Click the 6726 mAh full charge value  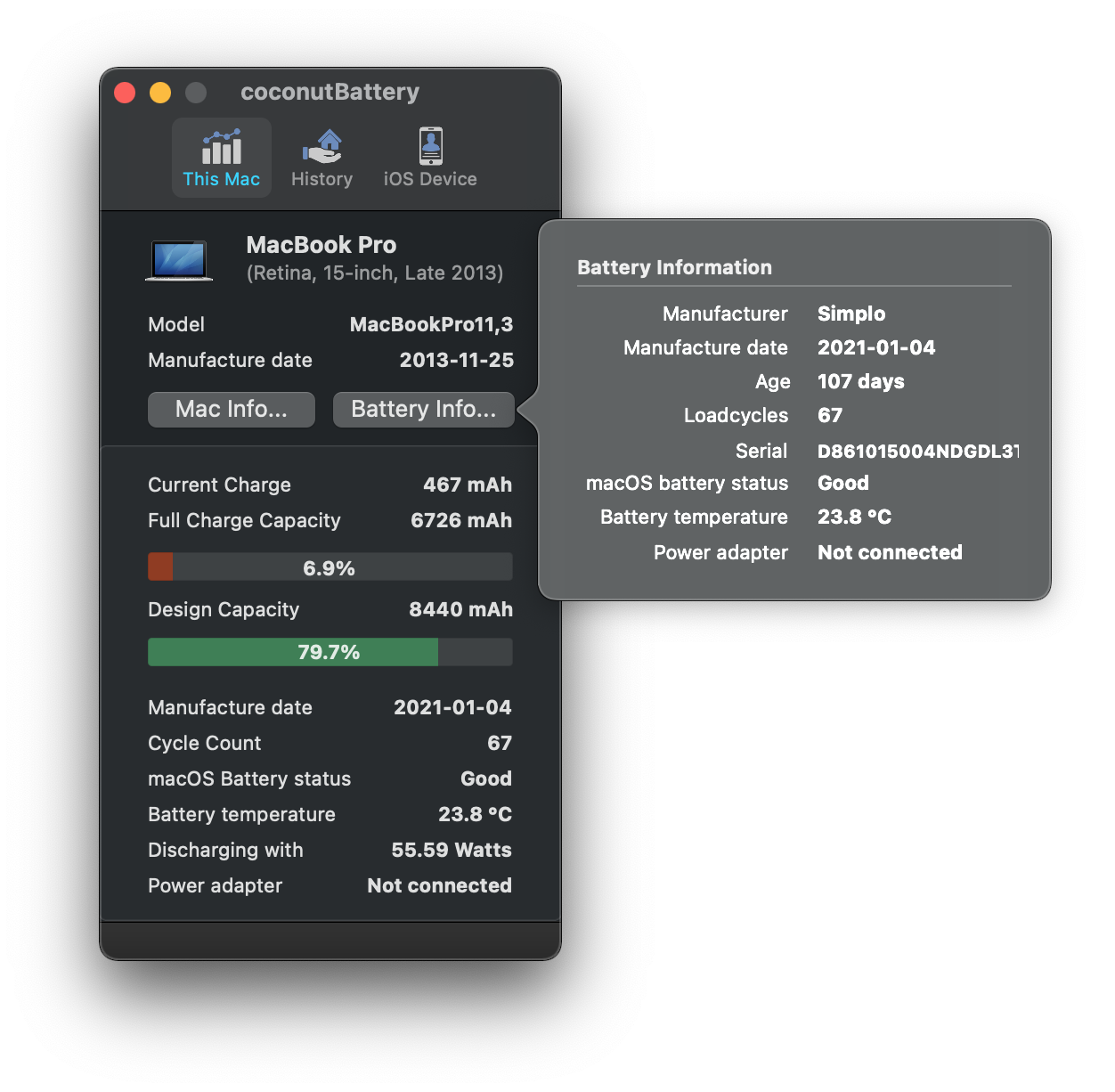[x=460, y=520]
